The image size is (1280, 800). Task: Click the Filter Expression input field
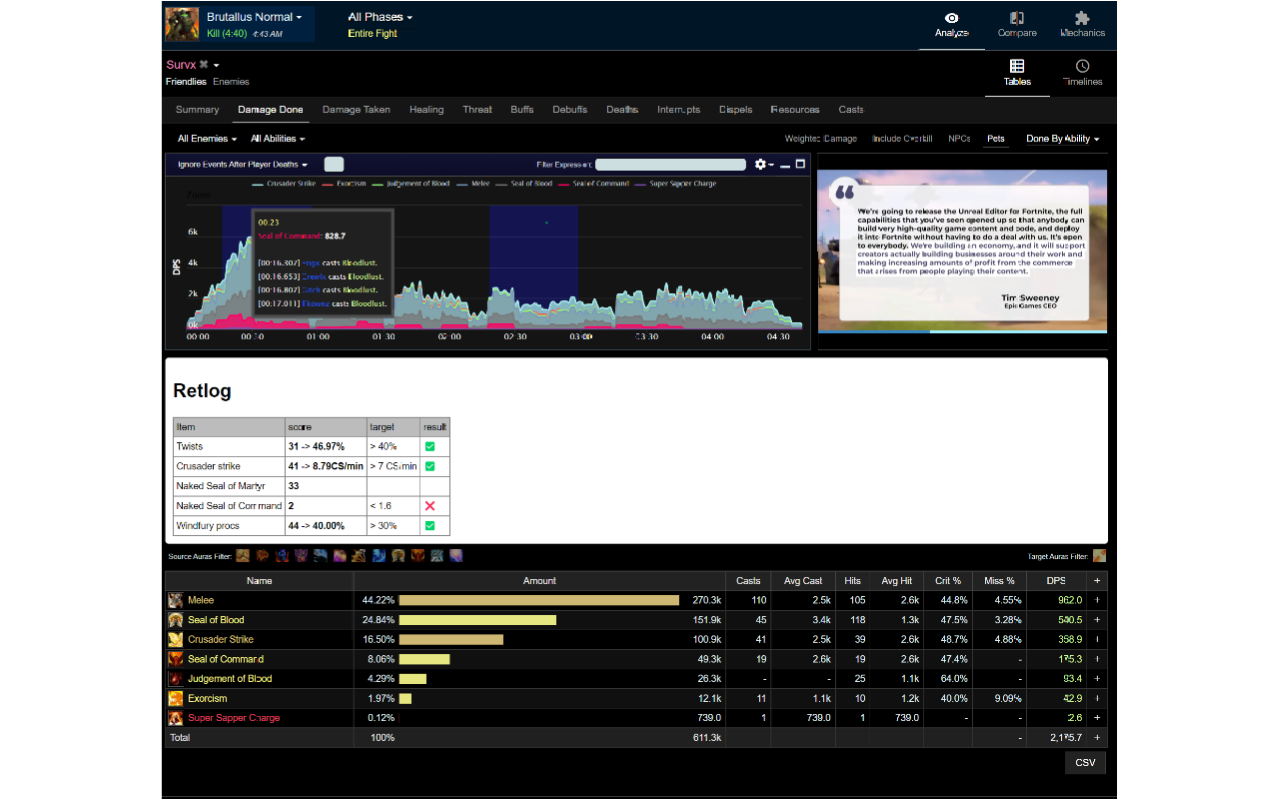(670, 164)
